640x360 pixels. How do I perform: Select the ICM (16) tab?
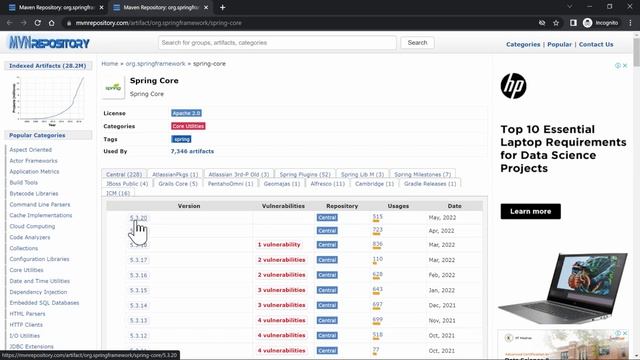click(118, 193)
